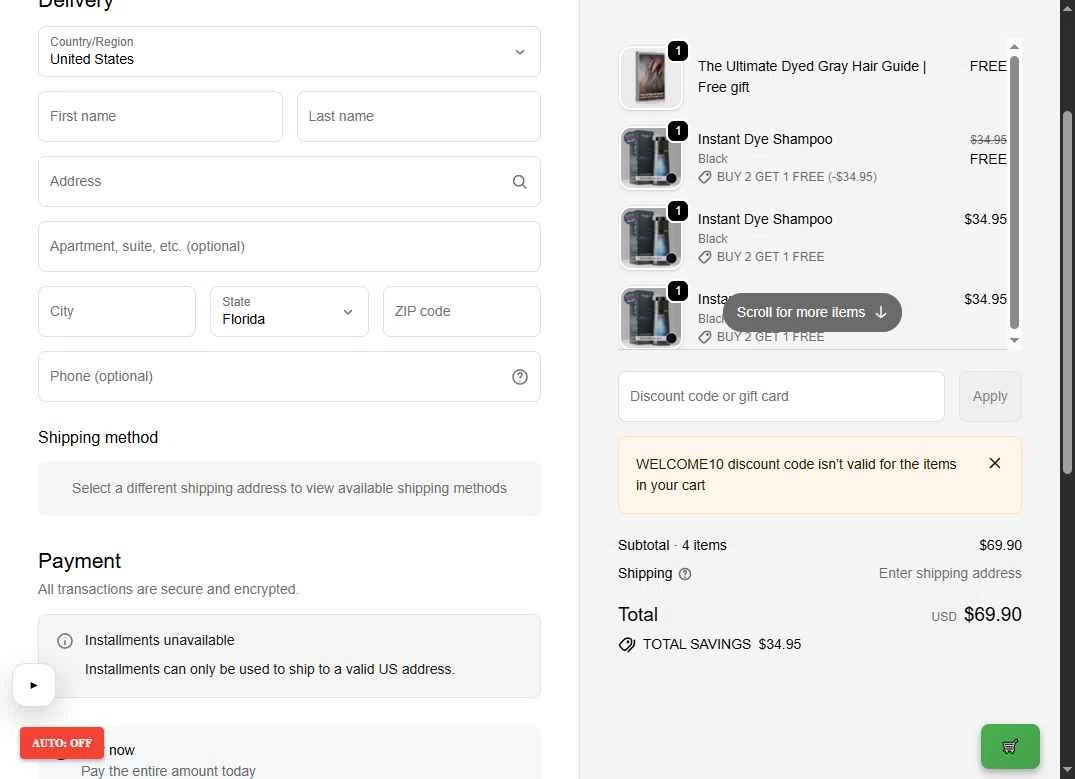This screenshot has height=779, width=1075.
Task: Click the partially hidden last shampoo thumbnail
Action: tap(650, 317)
